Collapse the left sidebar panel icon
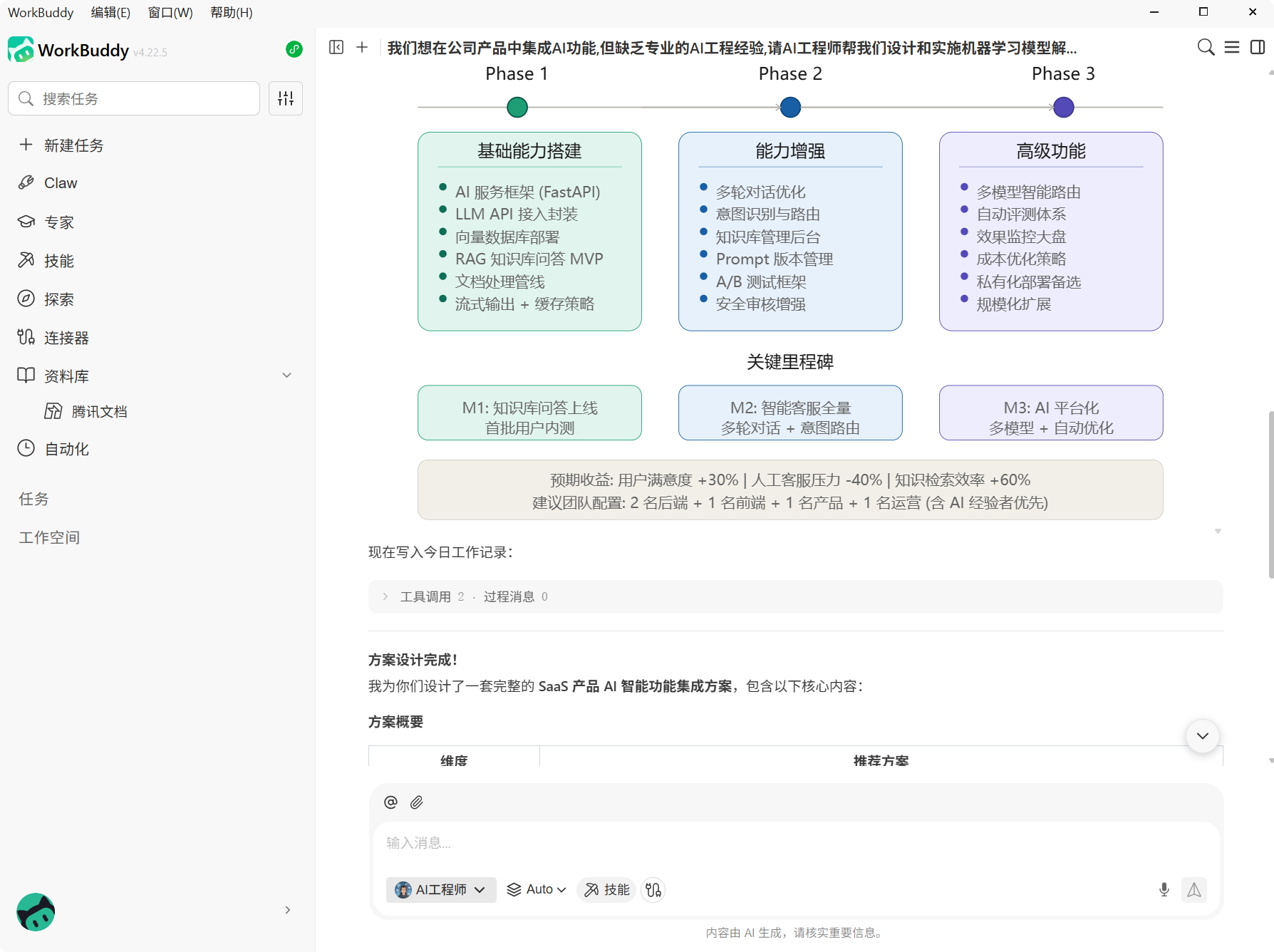Viewport: 1274px width, 952px height. click(x=336, y=47)
